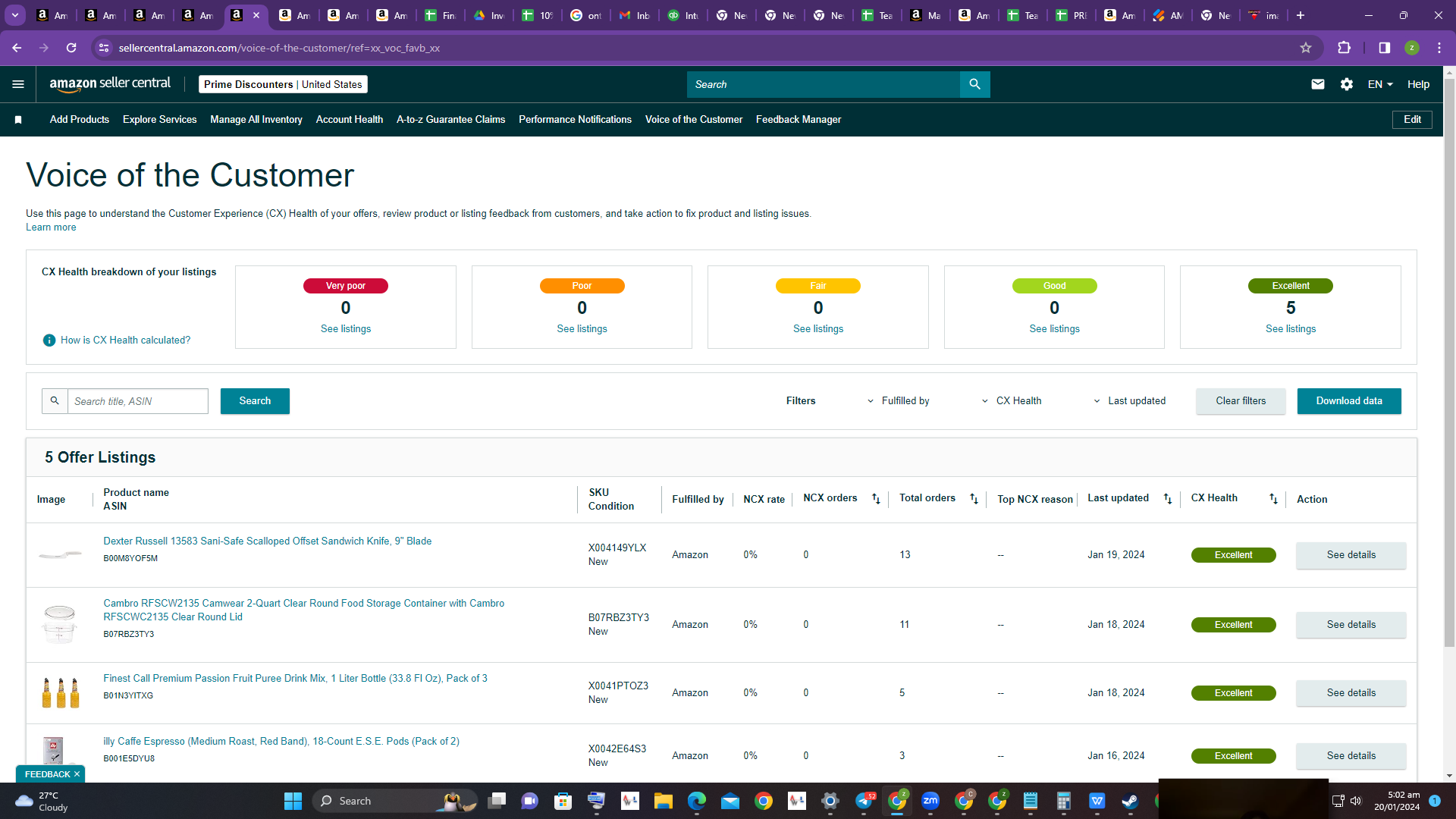Open Steam from the taskbar
The height and width of the screenshot is (819, 1456).
click(x=1130, y=801)
